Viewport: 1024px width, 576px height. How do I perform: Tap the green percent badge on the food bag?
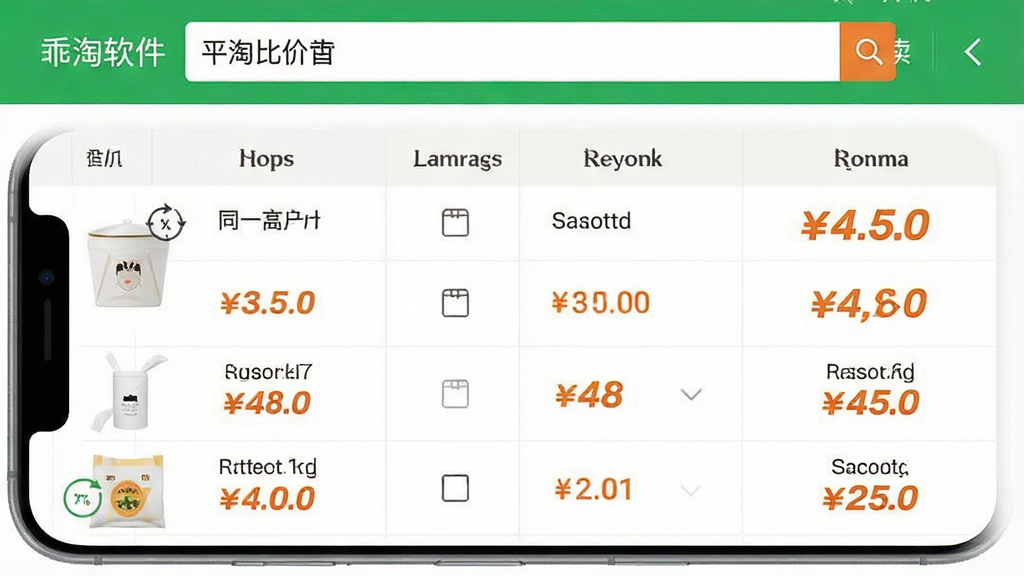pos(82,498)
